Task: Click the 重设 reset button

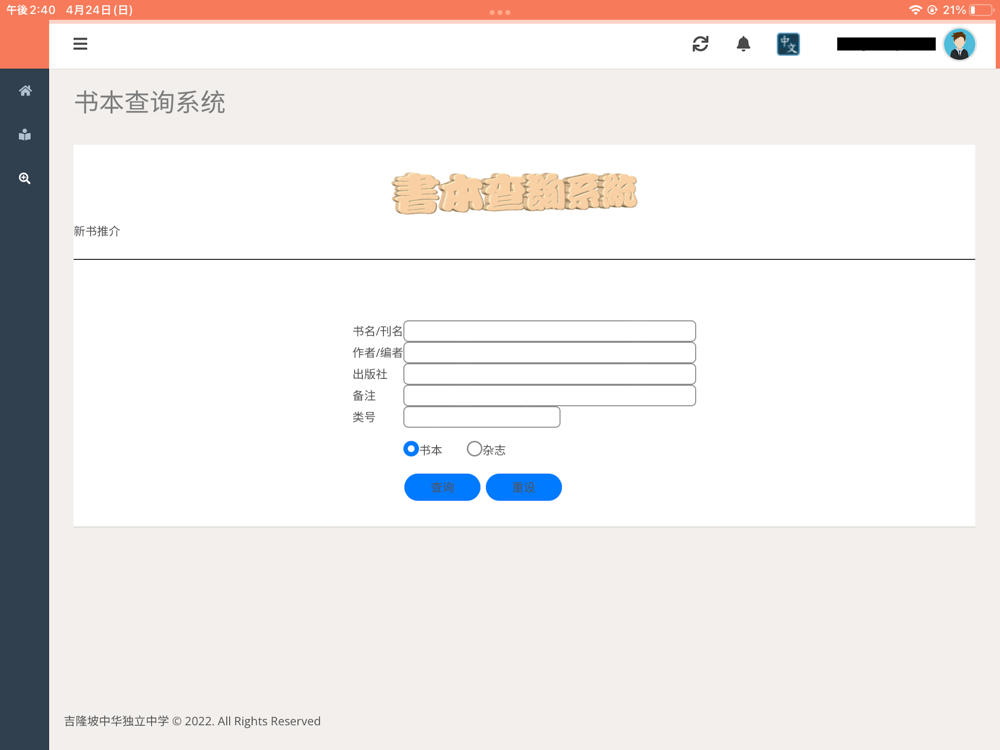Action: [524, 487]
